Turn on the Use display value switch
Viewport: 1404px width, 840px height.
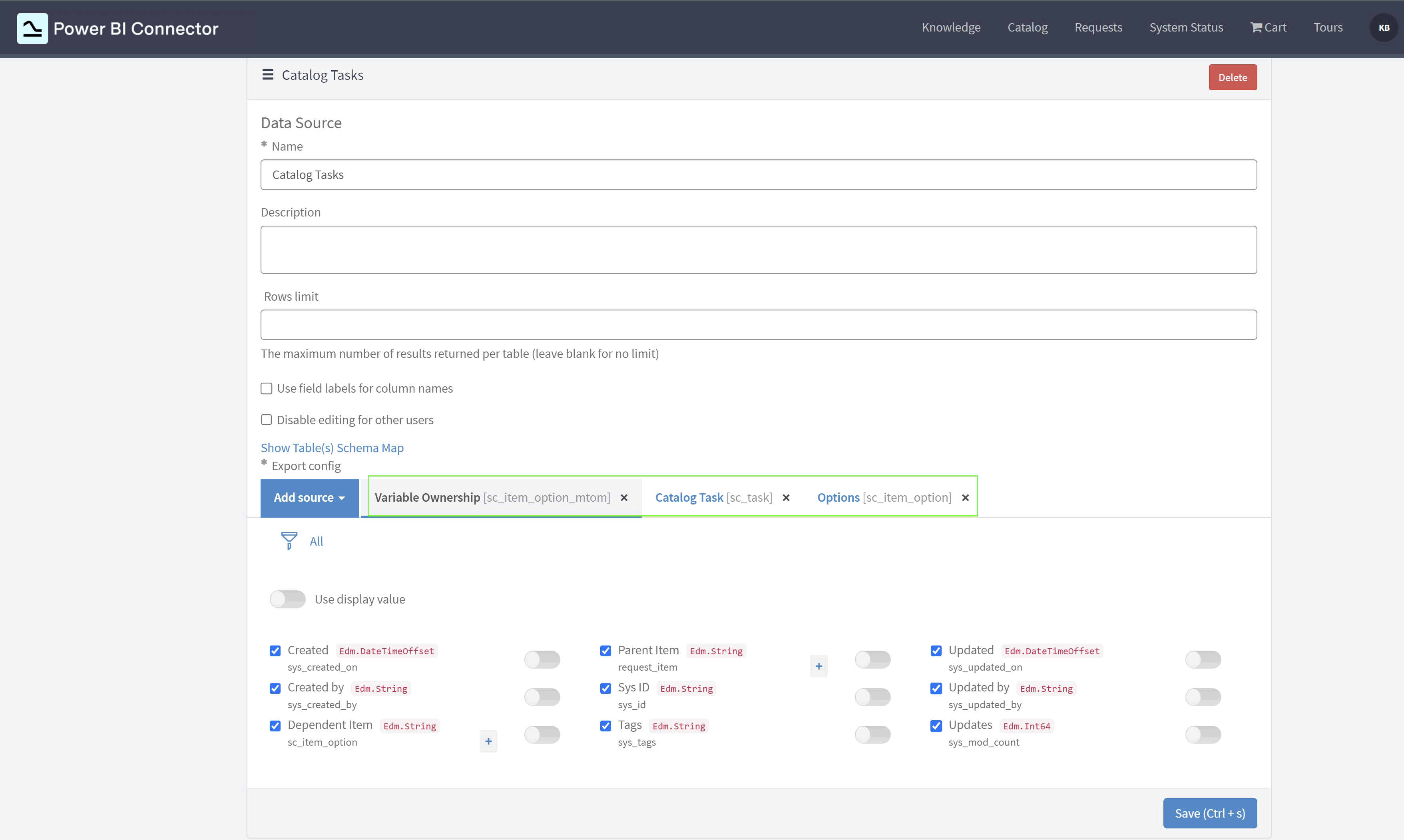tap(288, 599)
